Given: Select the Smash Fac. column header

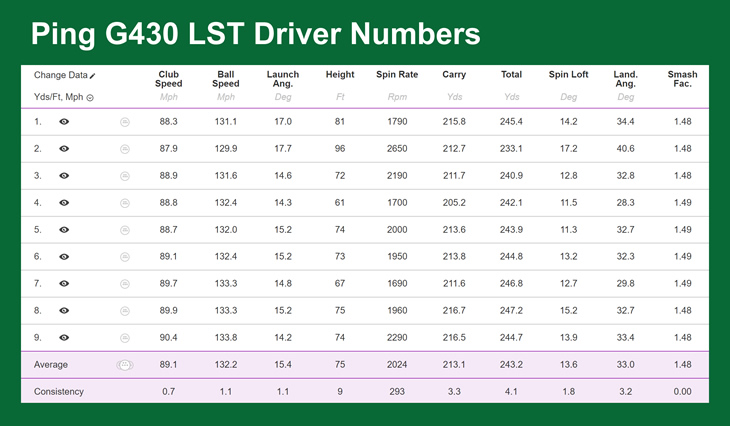Looking at the screenshot, I should pyautogui.click(x=683, y=79).
